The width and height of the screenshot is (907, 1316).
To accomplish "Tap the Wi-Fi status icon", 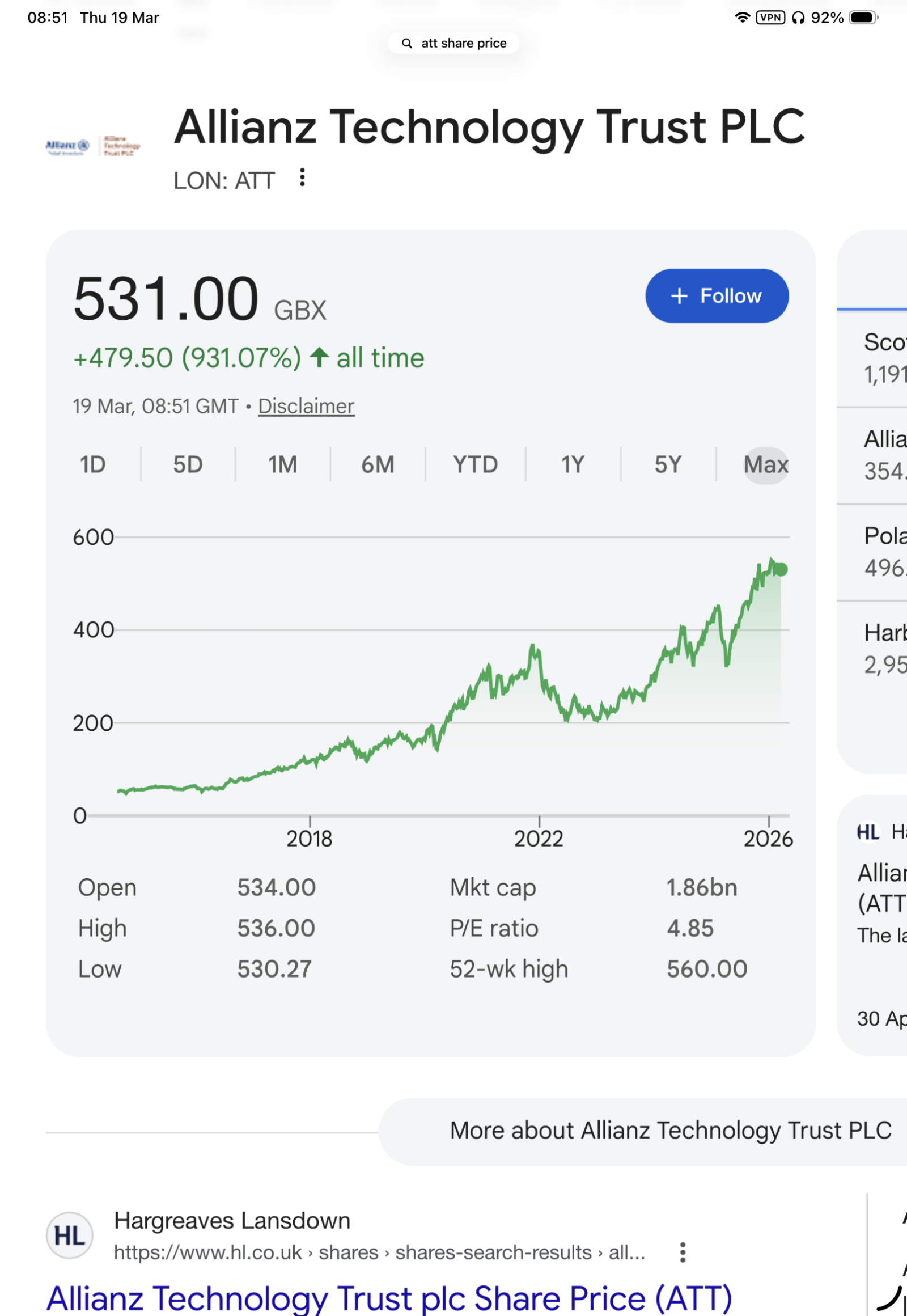I will pos(741,18).
